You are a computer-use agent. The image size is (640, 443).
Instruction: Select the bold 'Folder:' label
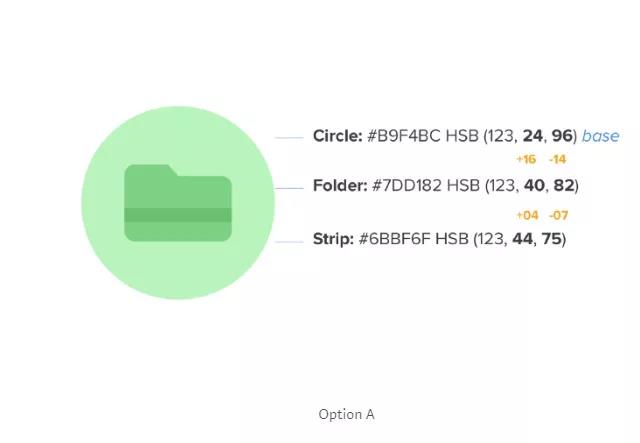click(x=339, y=186)
